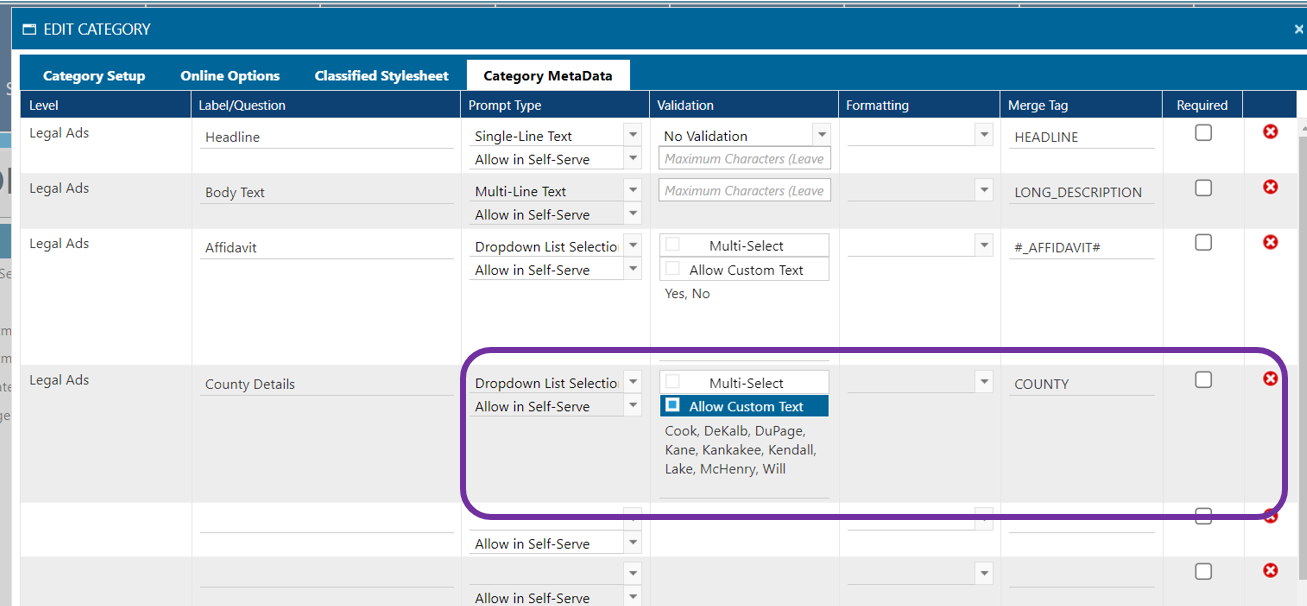Enable Required for County Details
Viewport: 1307px width, 606px height.
(1203, 380)
